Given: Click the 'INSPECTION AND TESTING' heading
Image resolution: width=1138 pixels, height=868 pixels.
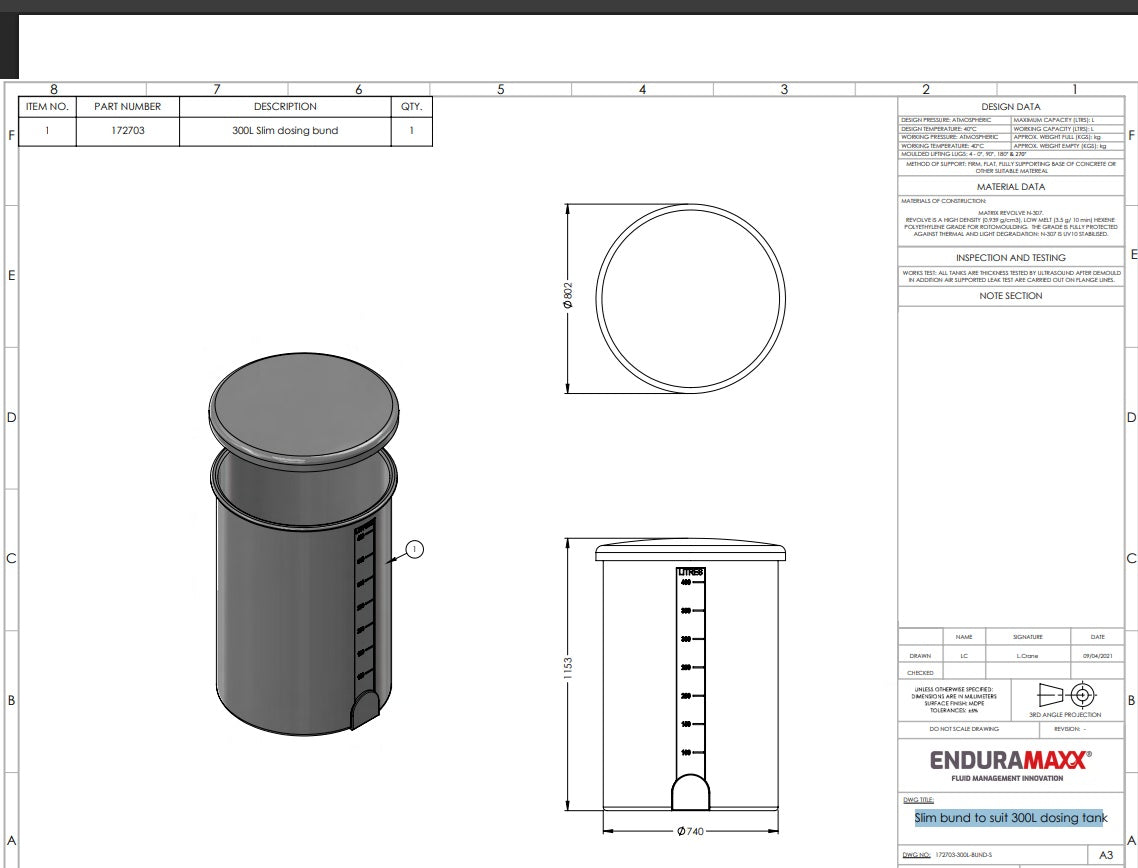Looking at the screenshot, I should 1010,258.
